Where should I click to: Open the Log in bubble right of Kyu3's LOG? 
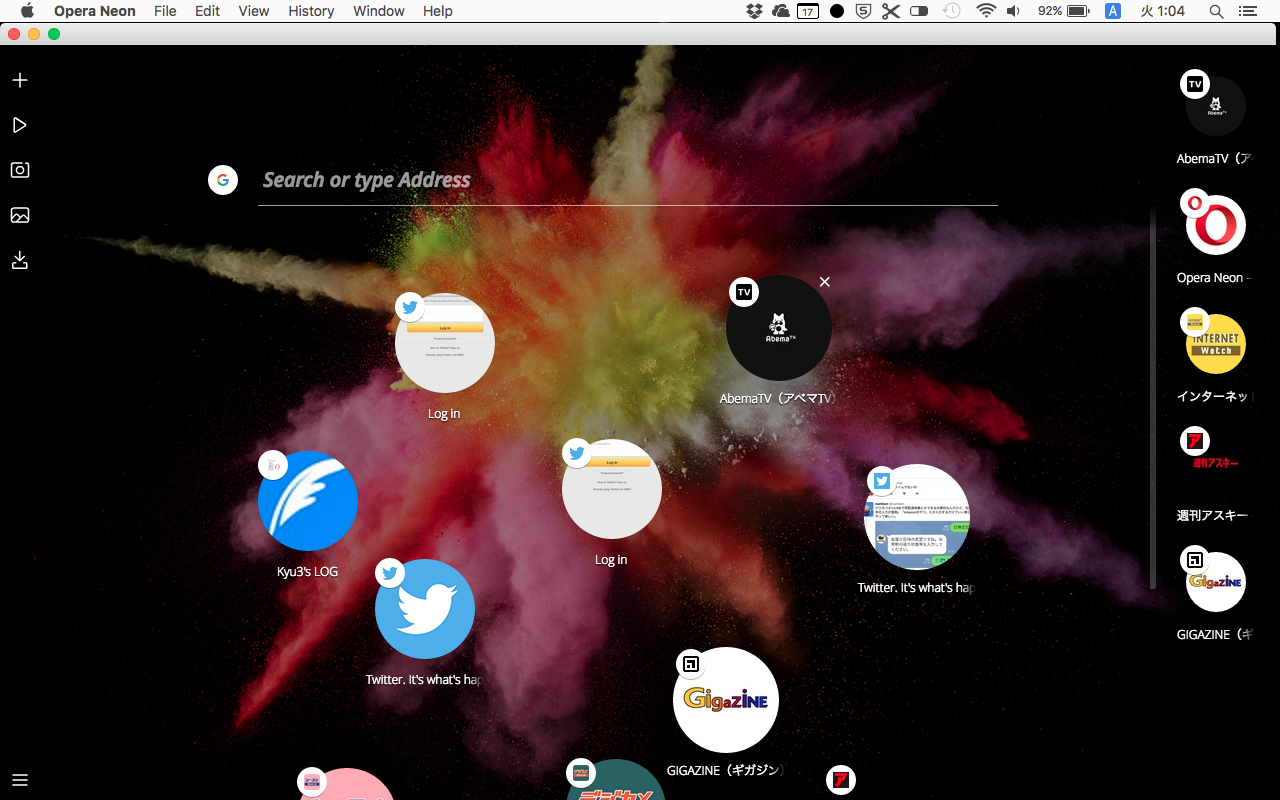(x=612, y=489)
